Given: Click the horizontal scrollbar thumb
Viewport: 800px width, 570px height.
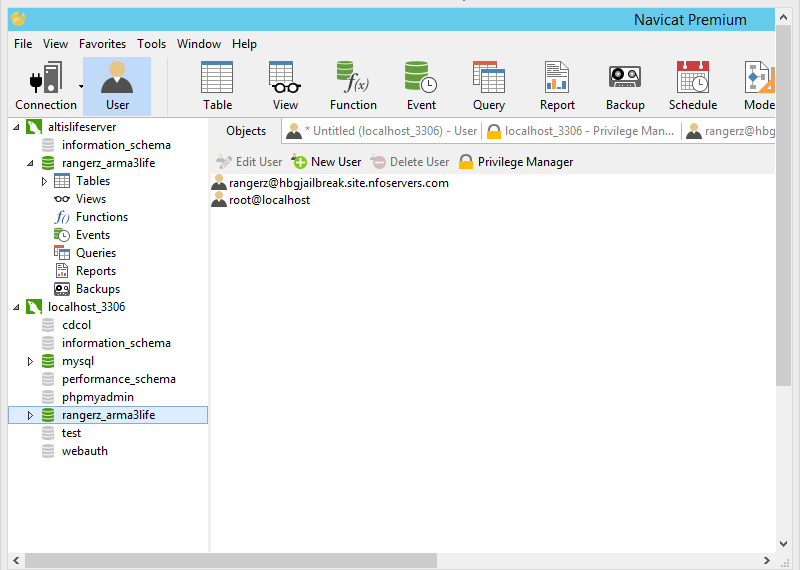Looking at the screenshot, I should tap(231, 560).
